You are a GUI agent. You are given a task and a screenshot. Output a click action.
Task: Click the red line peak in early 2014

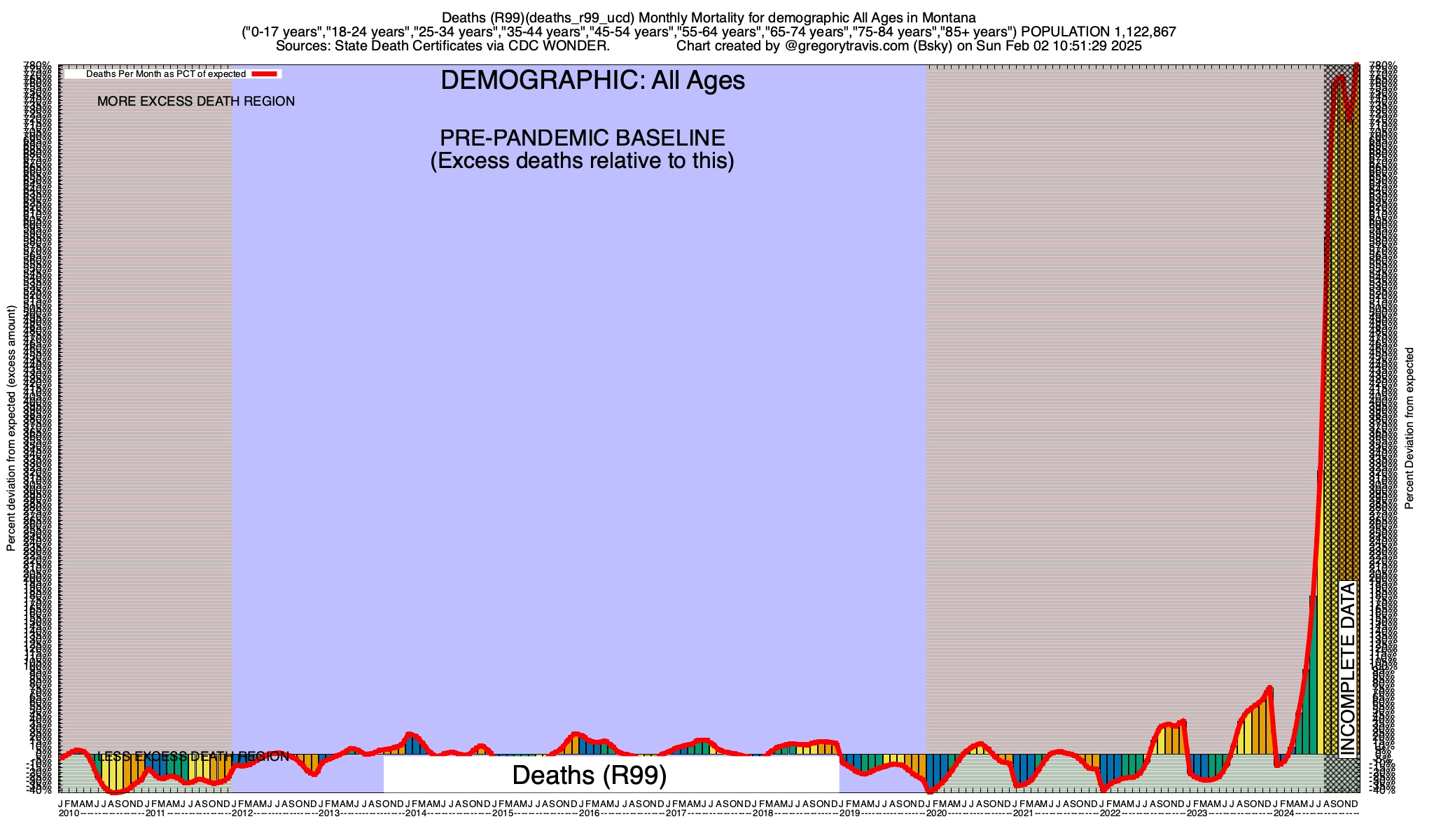[410, 734]
